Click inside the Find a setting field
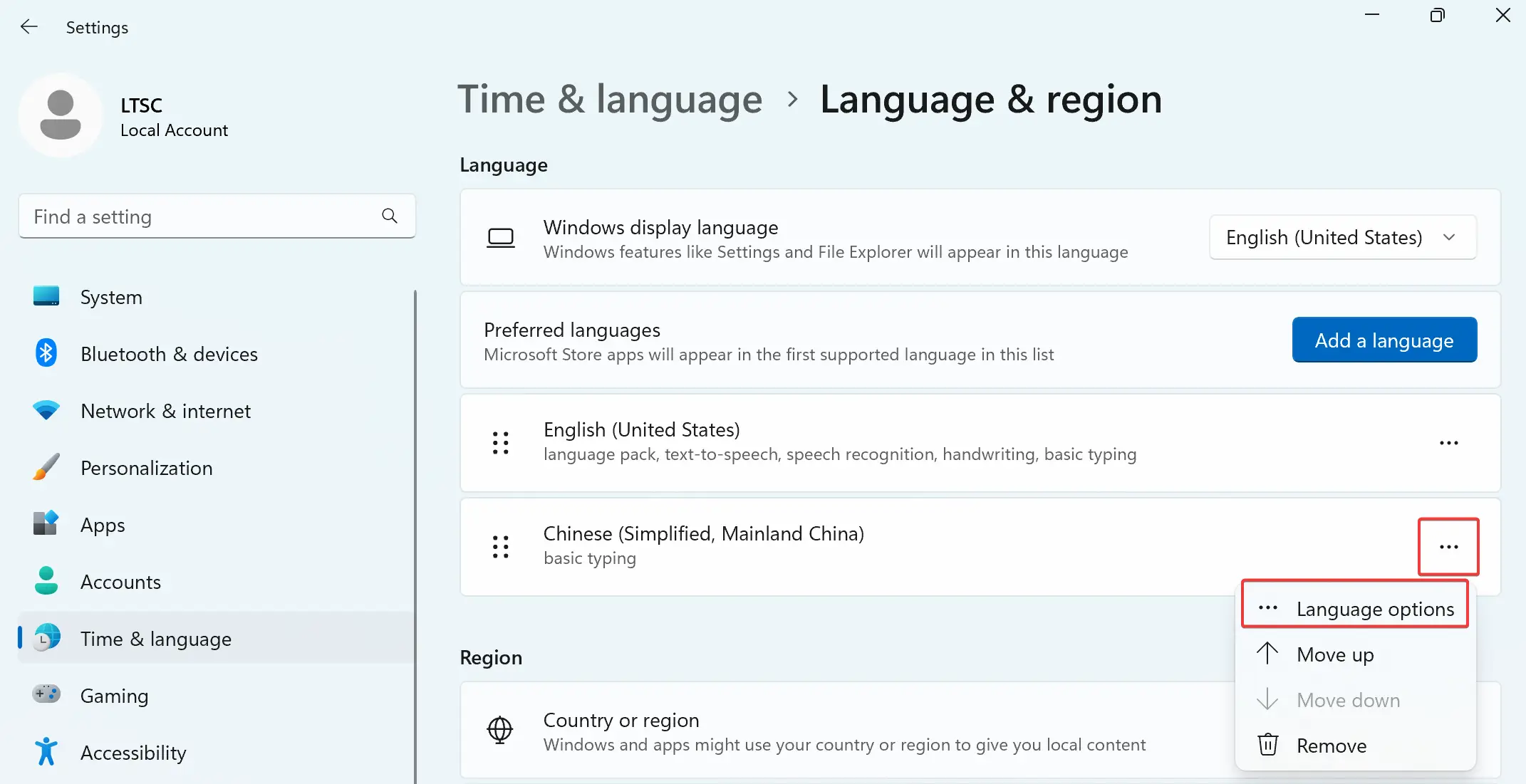Screen dimensions: 1526x784 click(x=199, y=216)
